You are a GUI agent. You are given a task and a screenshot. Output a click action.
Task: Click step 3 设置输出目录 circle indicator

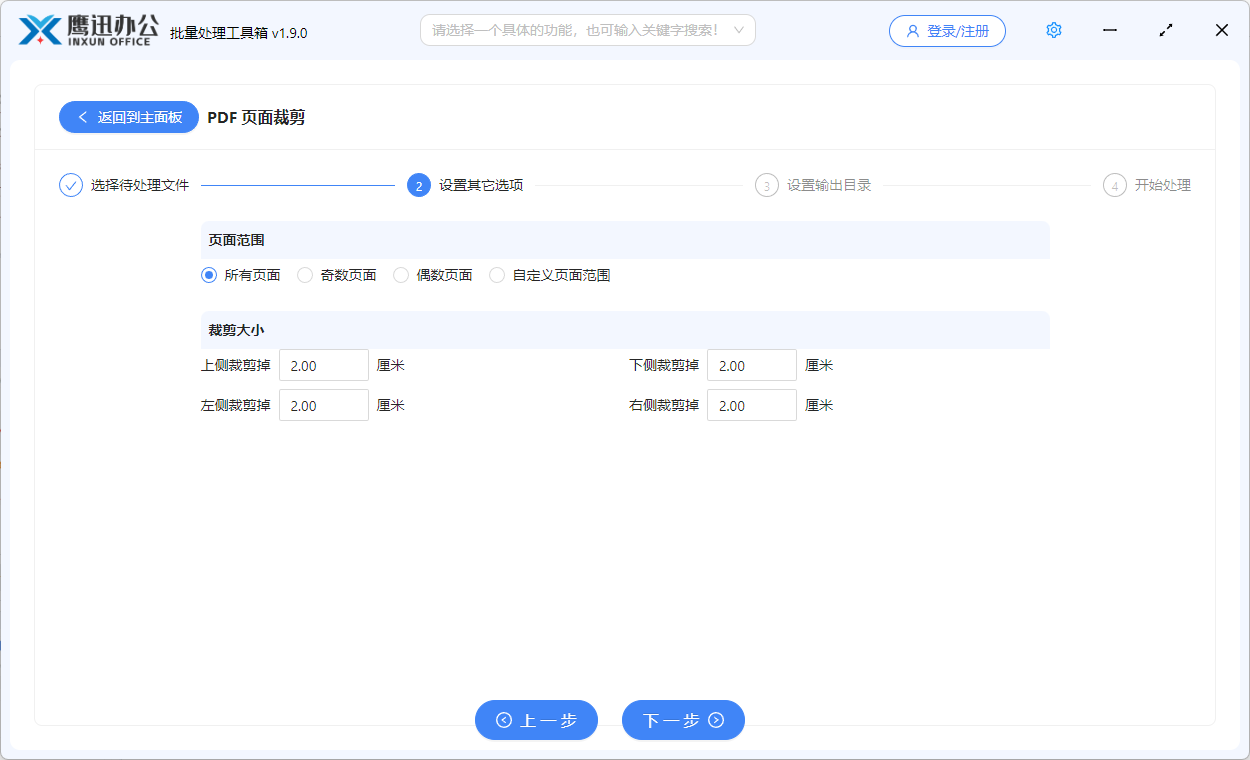[765, 185]
